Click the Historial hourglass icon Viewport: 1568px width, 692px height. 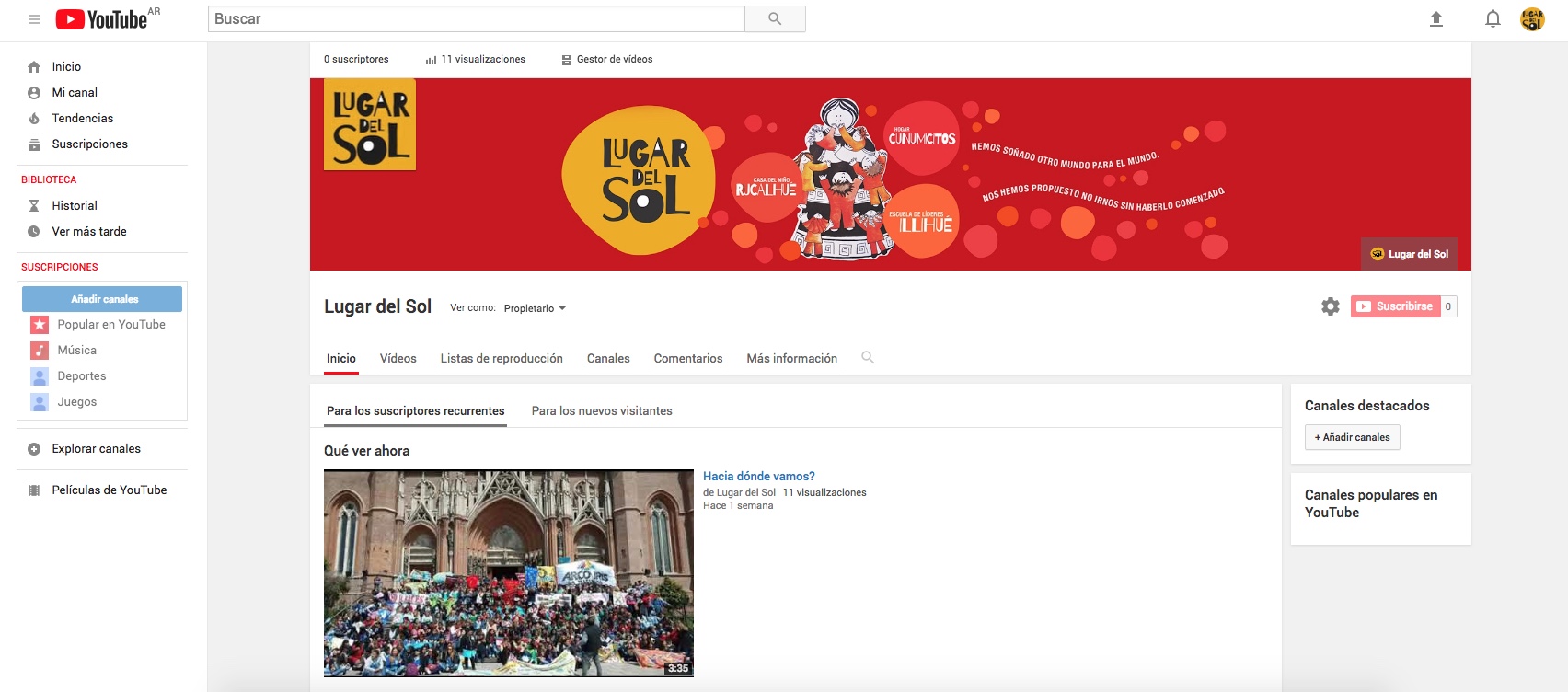coord(34,206)
